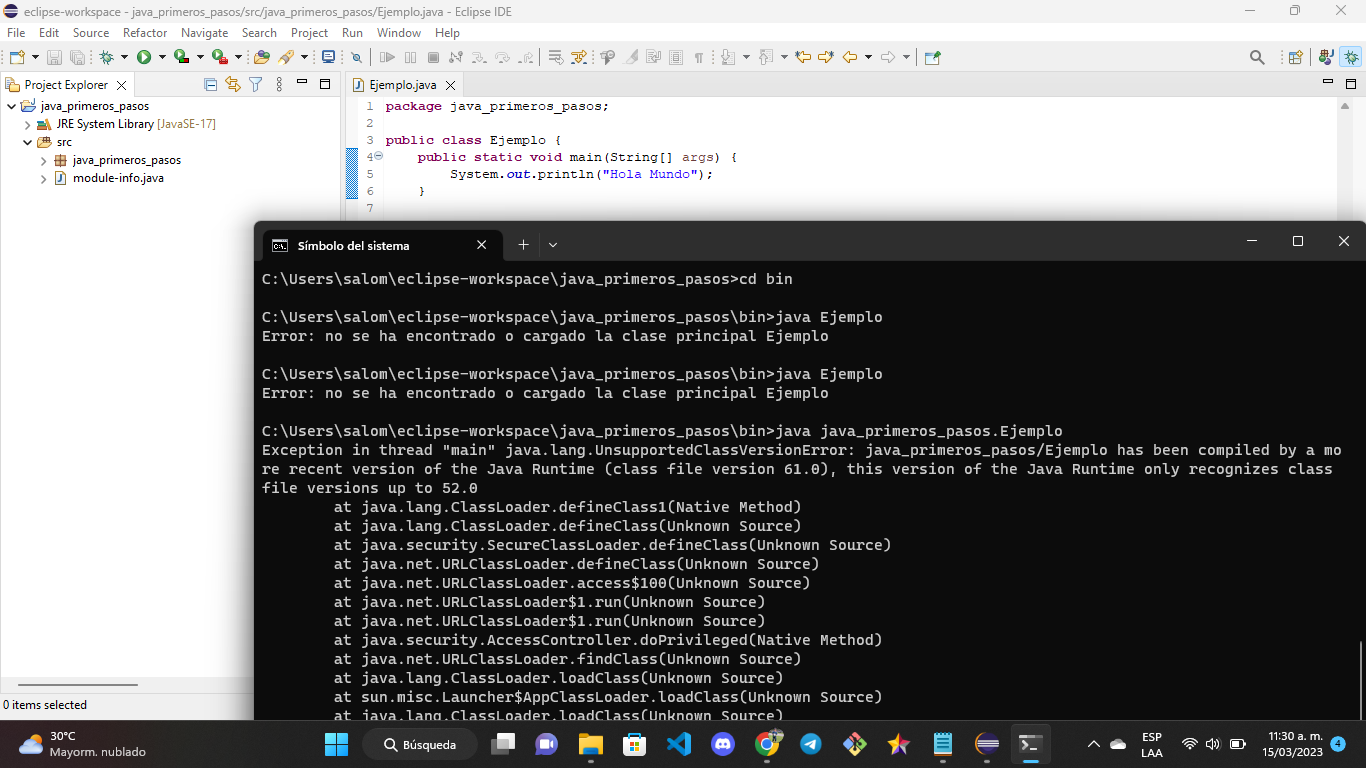This screenshot has width=1366, height=768.
Task: Select module-info.java in Project Explorer
Action: 118,178
